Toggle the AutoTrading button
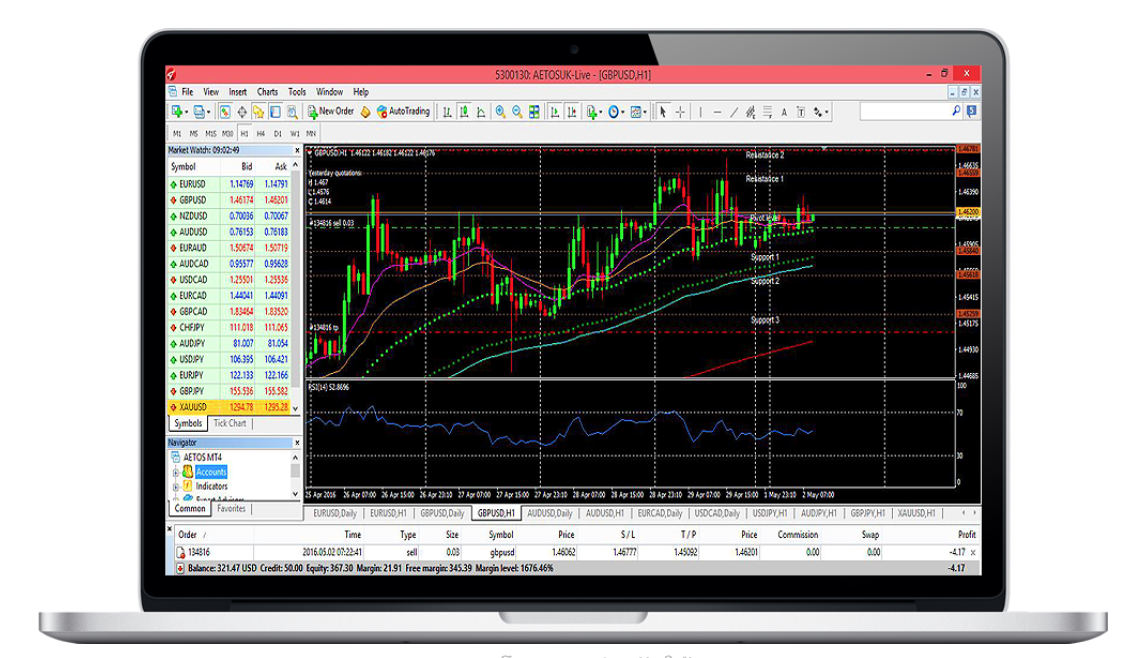 click(402, 111)
